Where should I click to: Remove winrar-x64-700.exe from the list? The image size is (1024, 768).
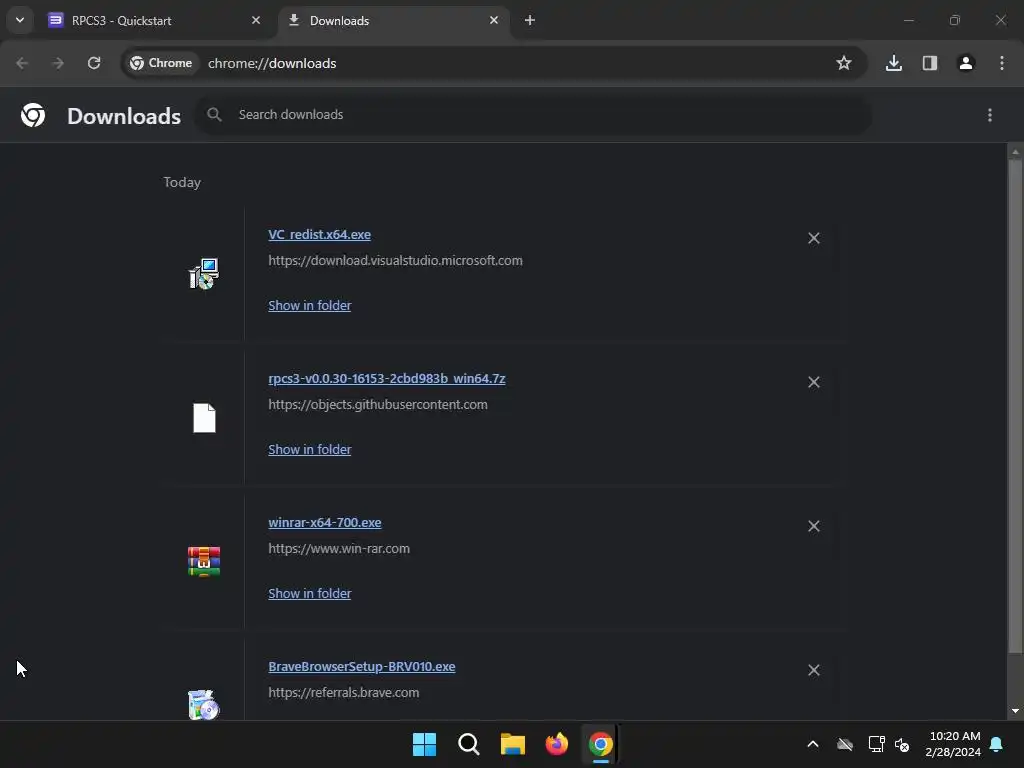[814, 526]
